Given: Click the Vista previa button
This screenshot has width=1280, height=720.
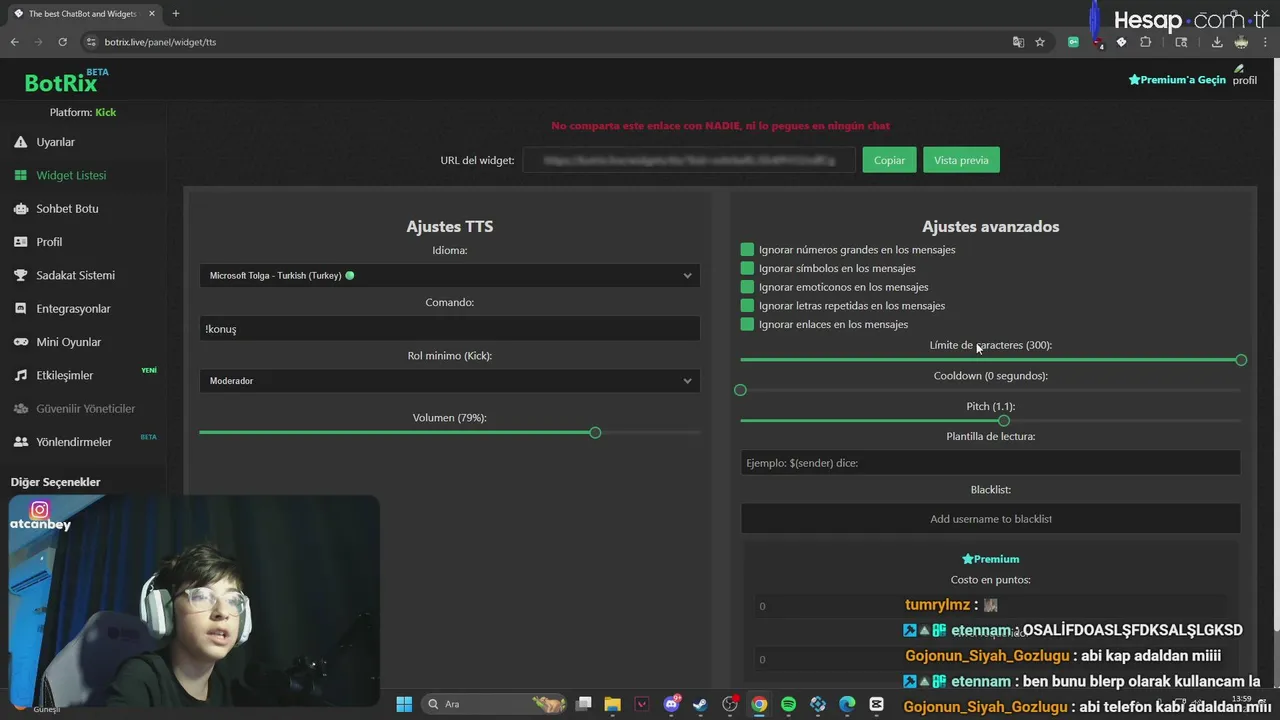Looking at the screenshot, I should point(961,160).
